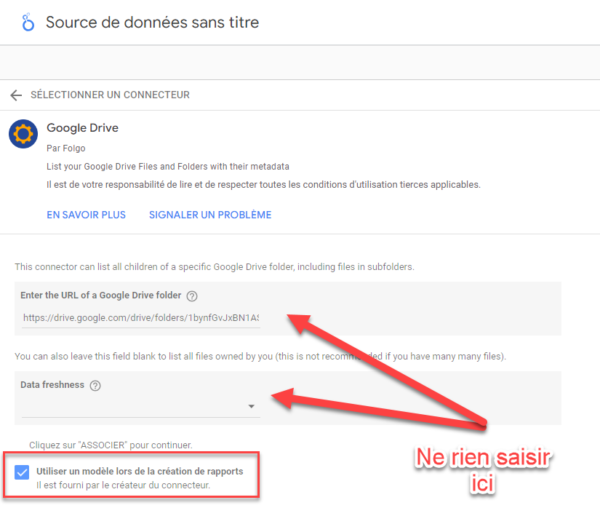The height and width of the screenshot is (508, 600).
Task: Open help icon next to Data freshness
Action: [x=95, y=386]
